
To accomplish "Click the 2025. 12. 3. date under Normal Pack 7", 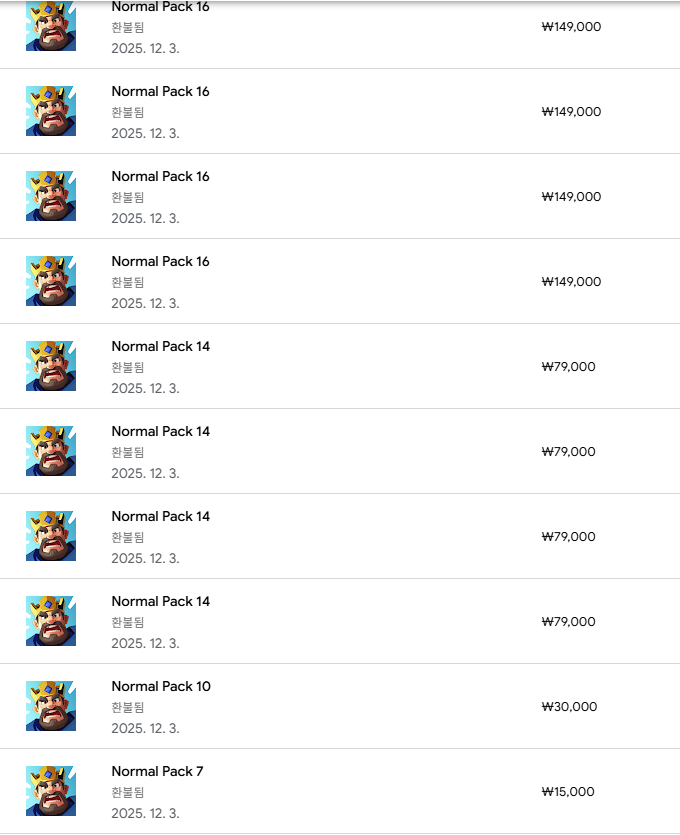I will tap(145, 813).
